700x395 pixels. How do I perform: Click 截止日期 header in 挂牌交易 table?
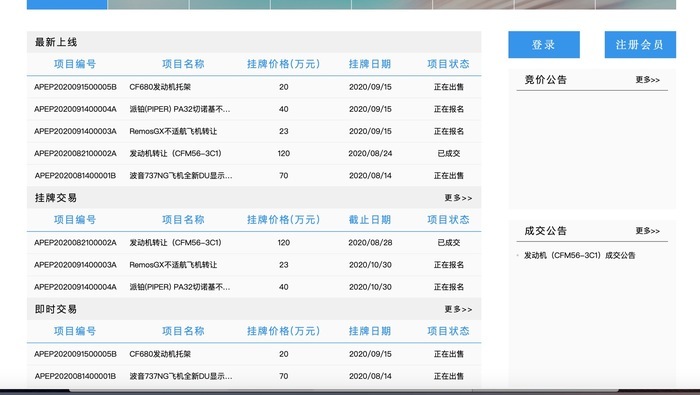tap(370, 220)
